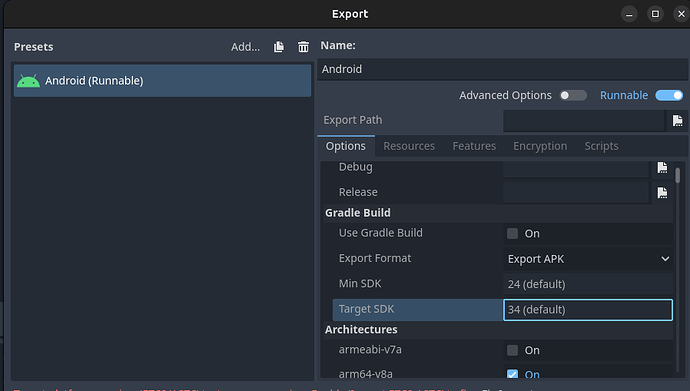Switch to the Encryption tab
Image resolution: width=690 pixels, height=391 pixels.
(540, 146)
